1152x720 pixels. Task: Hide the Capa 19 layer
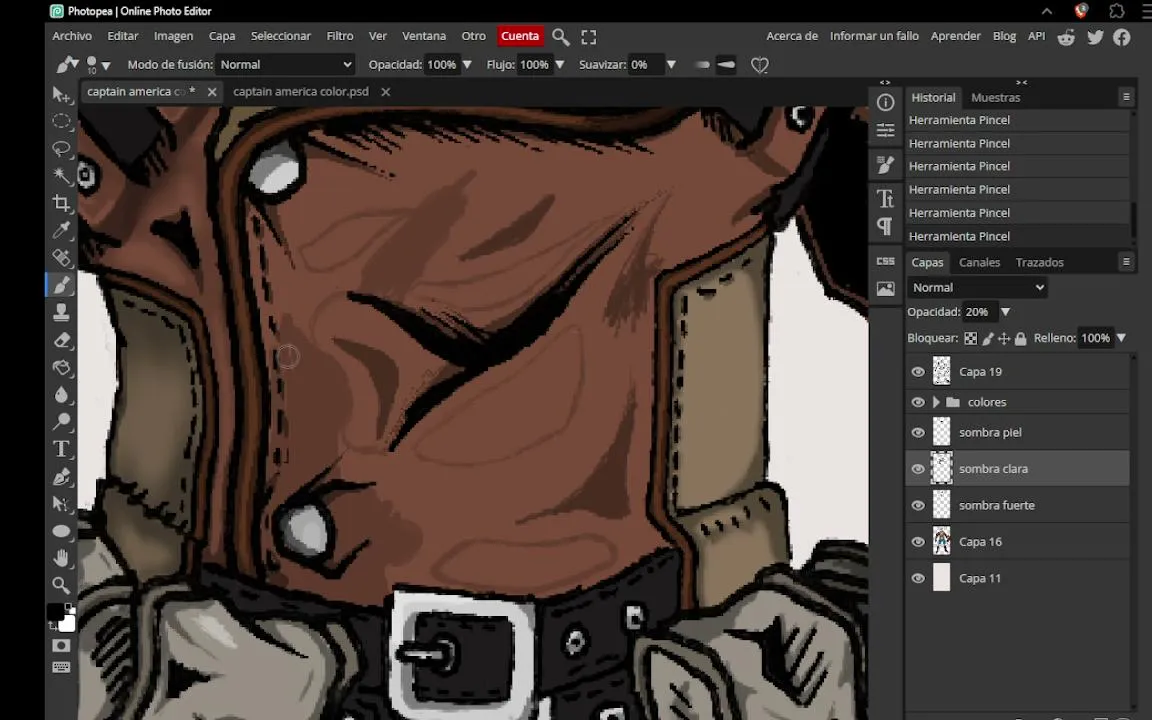tap(918, 372)
